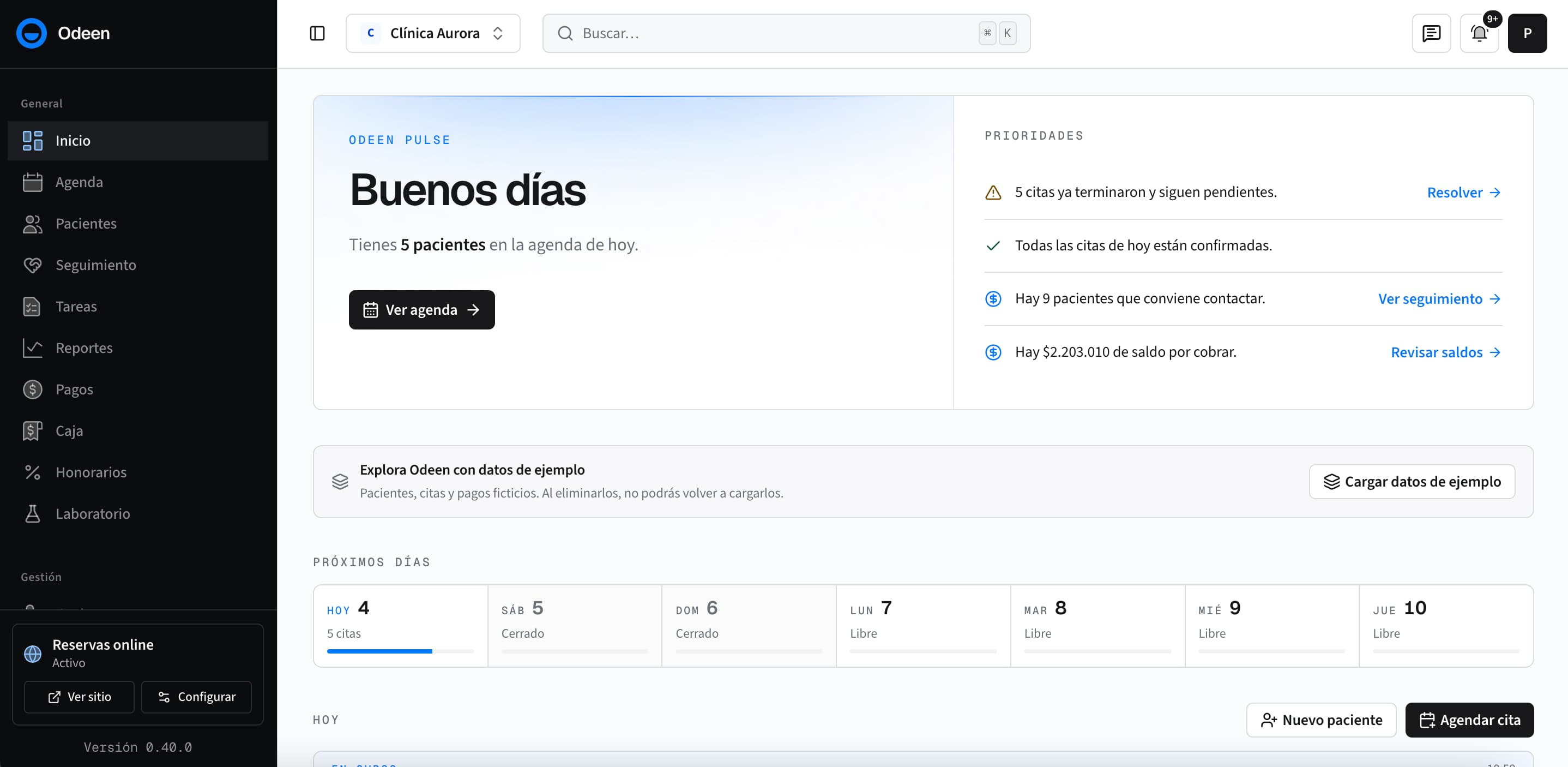Toggle the sidebar panel icon
This screenshot has height=767, width=1568.
[x=317, y=33]
